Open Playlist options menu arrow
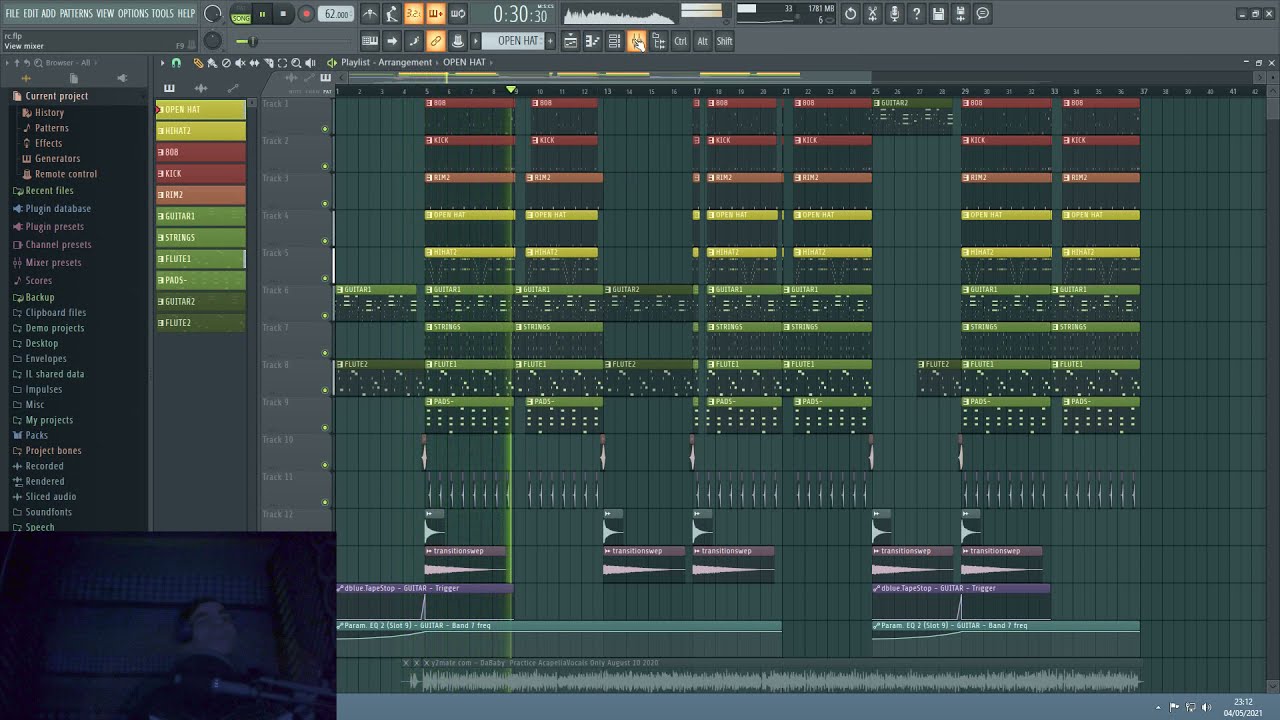The height and width of the screenshot is (720, 1280). pos(162,63)
